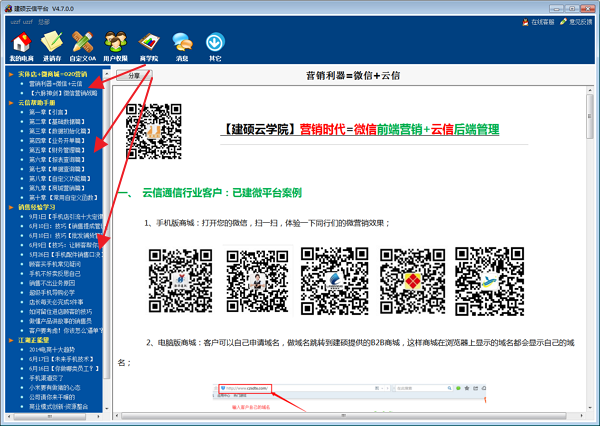This screenshot has width=600, height=426.
Task: Click the app logo in title bar
Action: [x=8, y=8]
